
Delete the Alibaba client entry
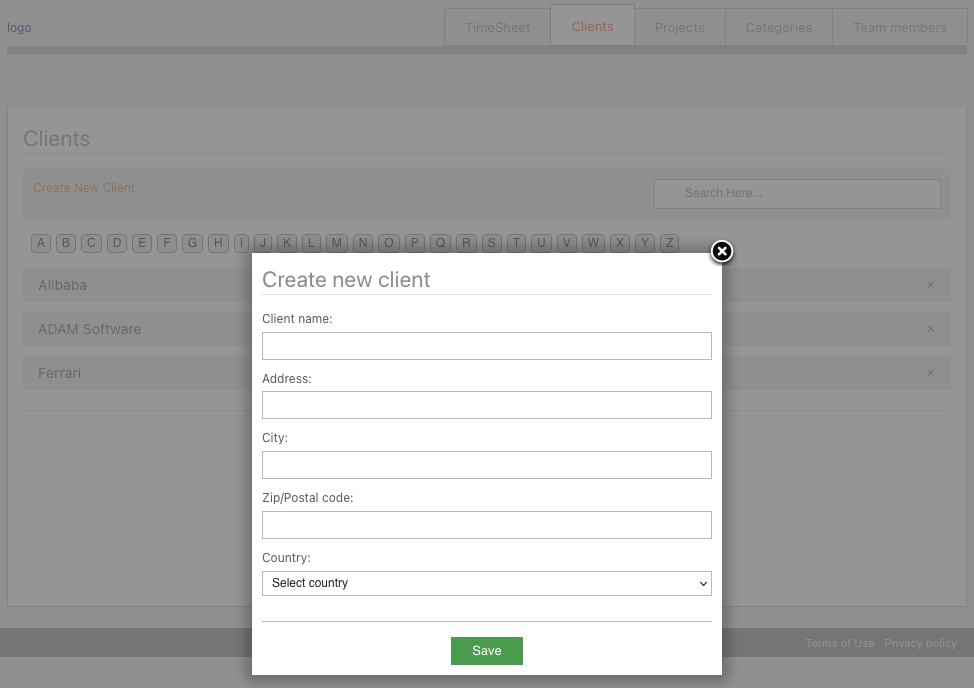click(x=930, y=285)
